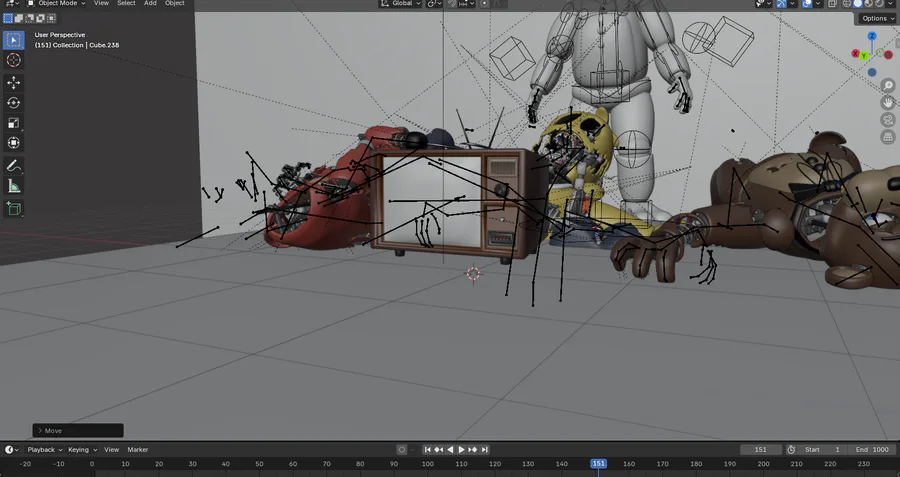This screenshot has width=900, height=477.
Task: Toggle auto keying record button
Action: pyautogui.click(x=402, y=449)
